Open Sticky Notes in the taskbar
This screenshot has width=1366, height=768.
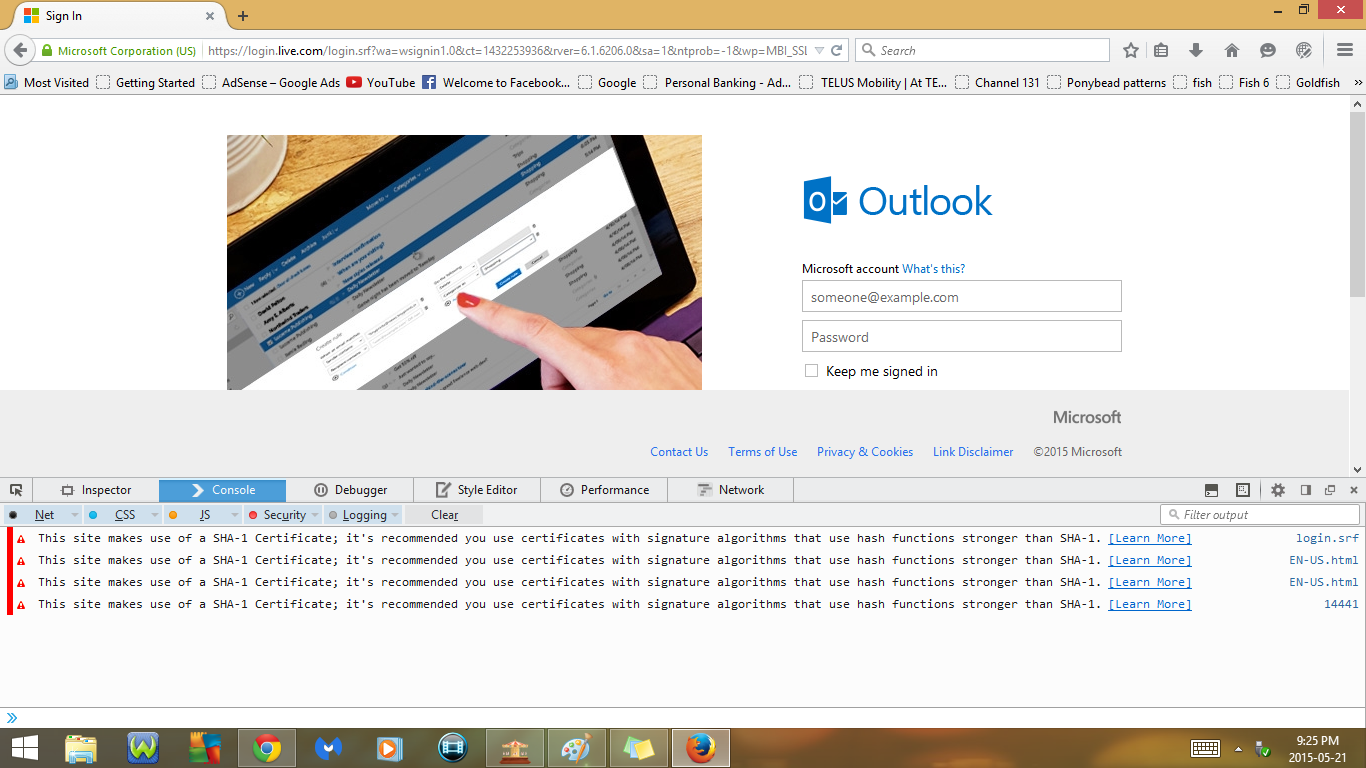point(639,748)
